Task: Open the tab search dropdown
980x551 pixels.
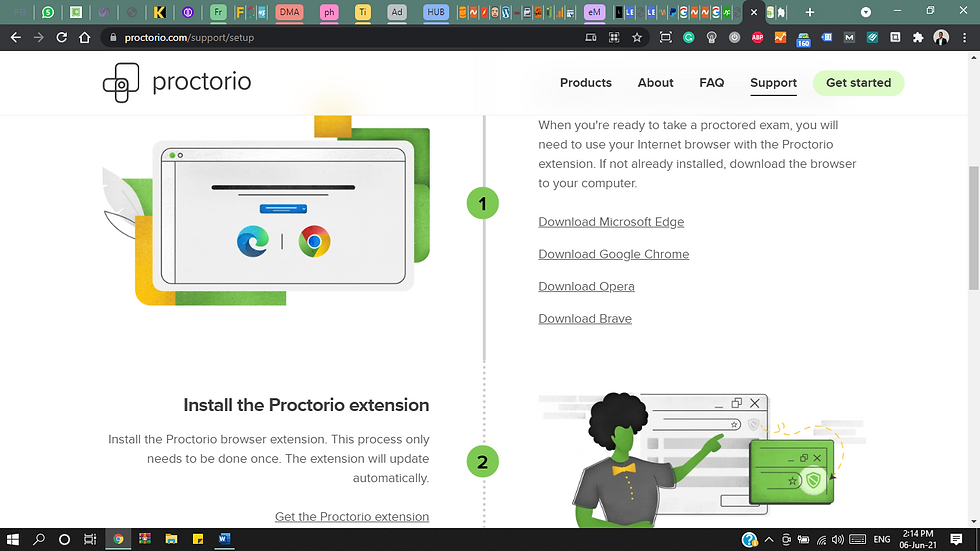Action: tap(866, 12)
